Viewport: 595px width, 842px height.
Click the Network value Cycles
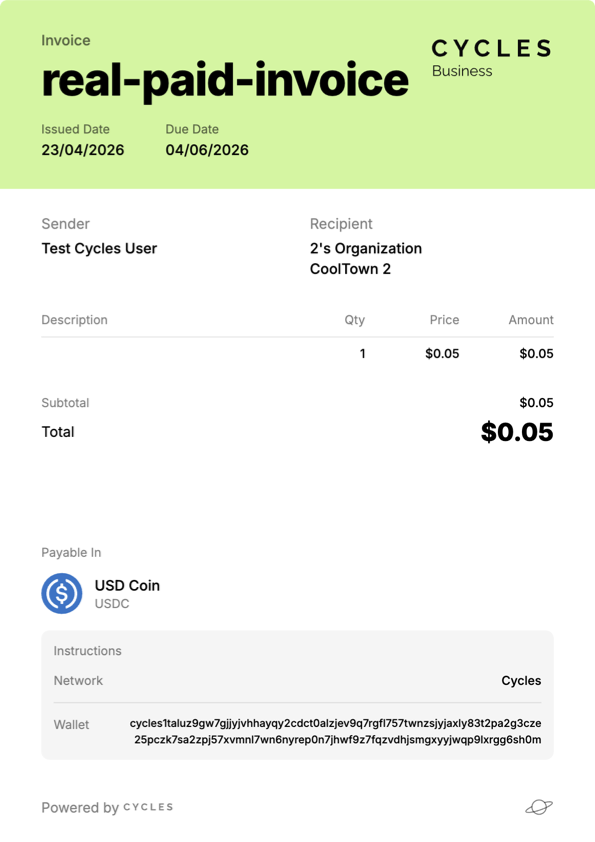point(521,681)
